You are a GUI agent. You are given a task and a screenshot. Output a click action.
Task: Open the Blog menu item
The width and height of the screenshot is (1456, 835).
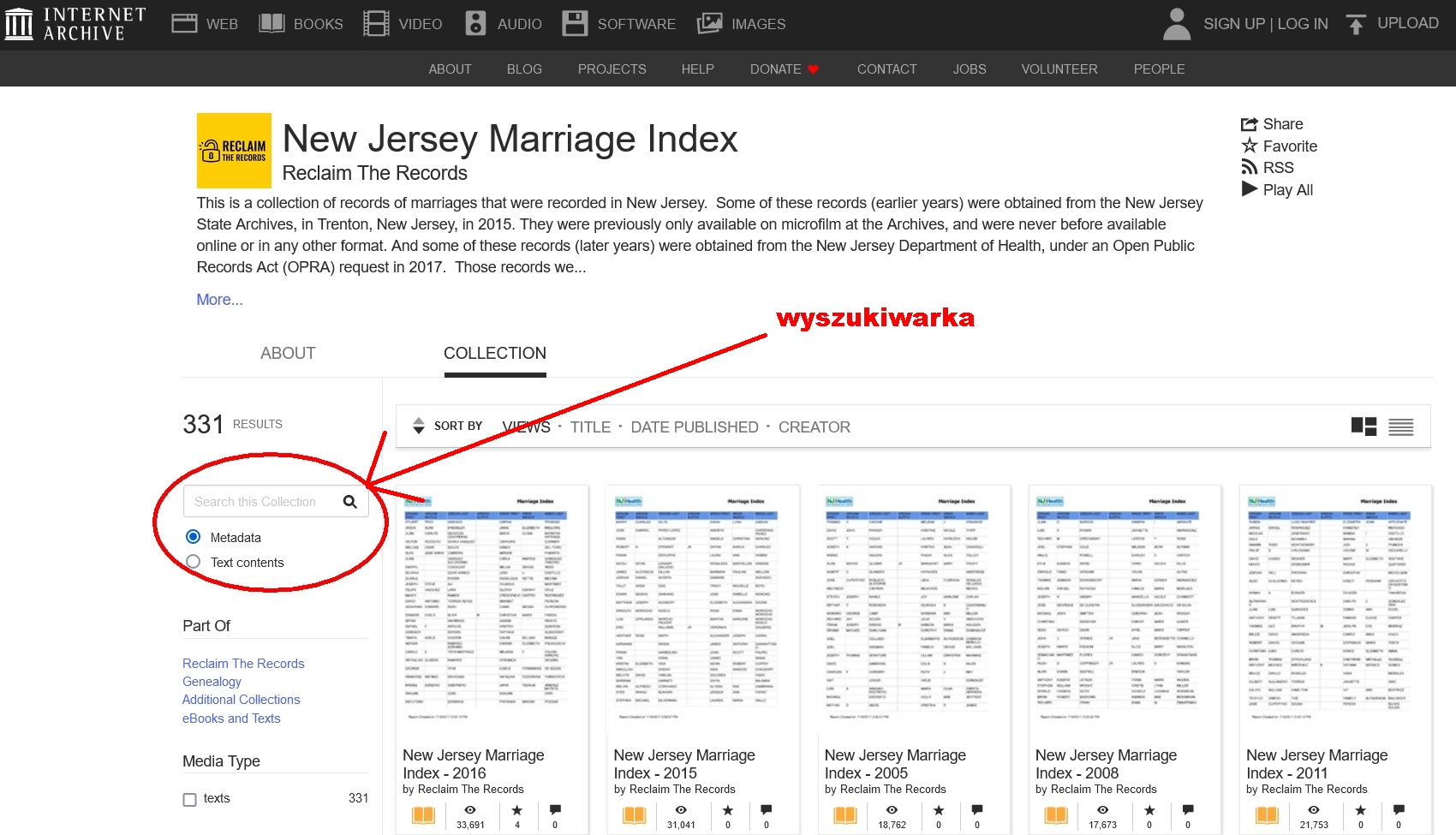[x=524, y=69]
